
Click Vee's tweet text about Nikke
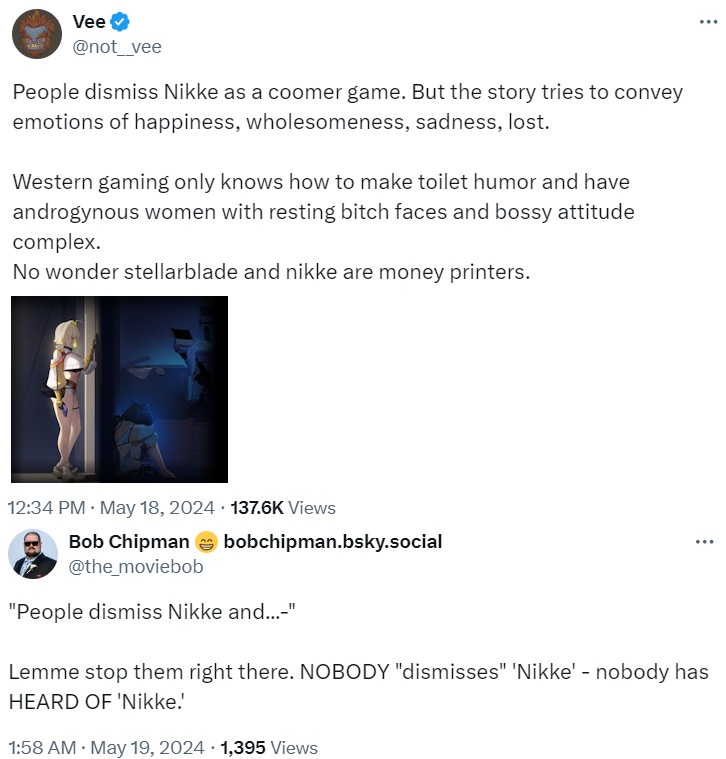pos(347,105)
